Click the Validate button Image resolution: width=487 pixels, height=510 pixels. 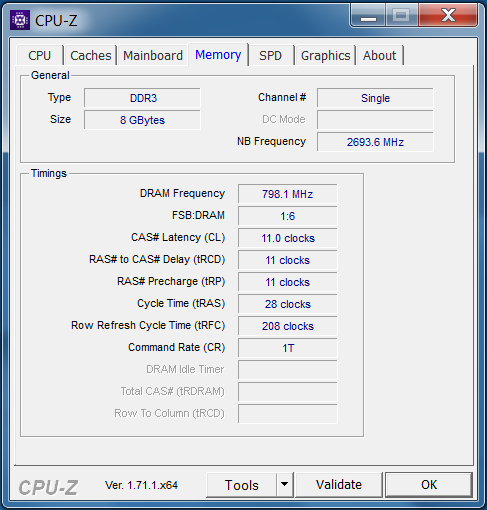click(339, 485)
